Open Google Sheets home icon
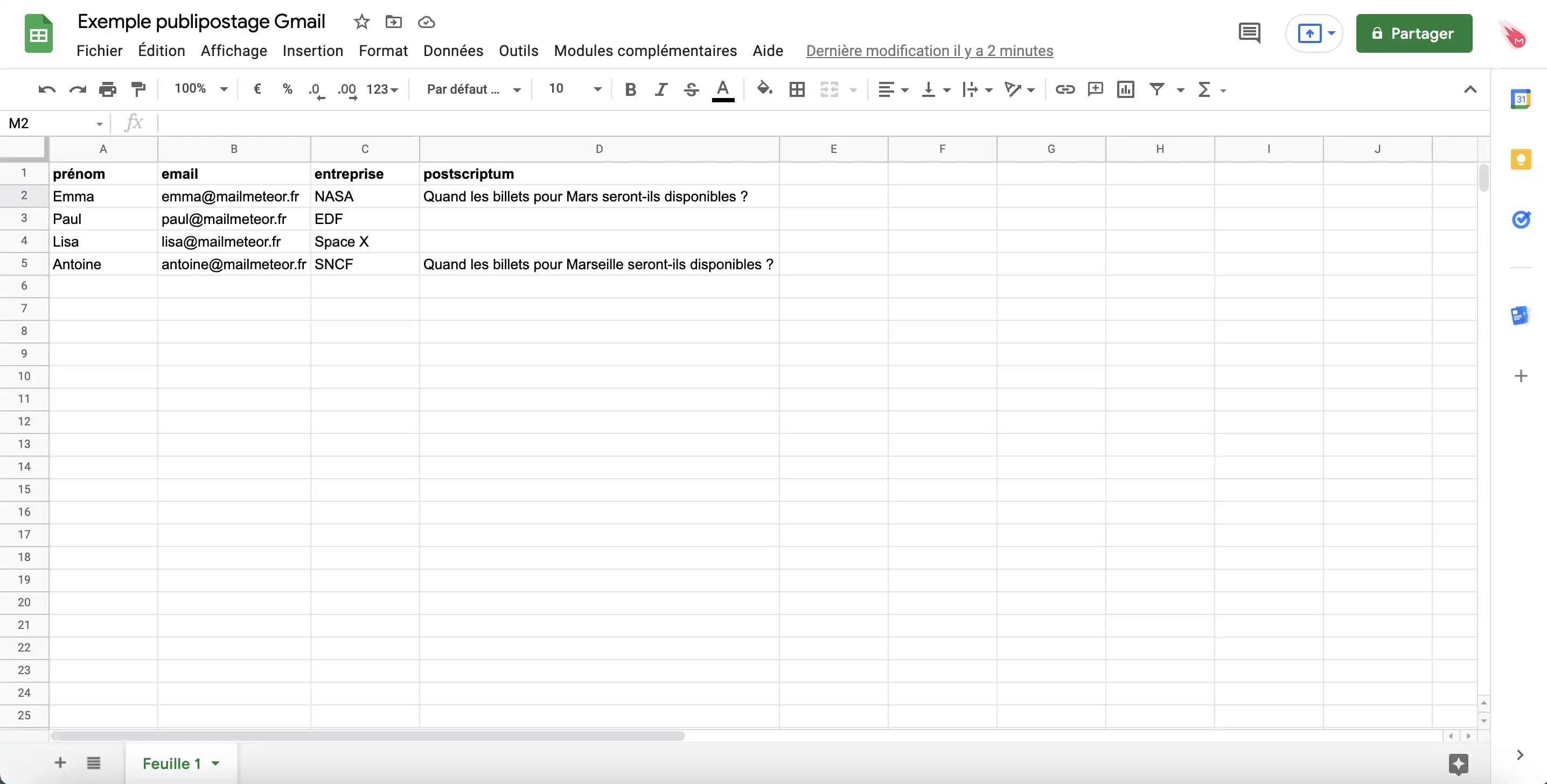Screen dimensions: 1547x784 click(x=38, y=33)
